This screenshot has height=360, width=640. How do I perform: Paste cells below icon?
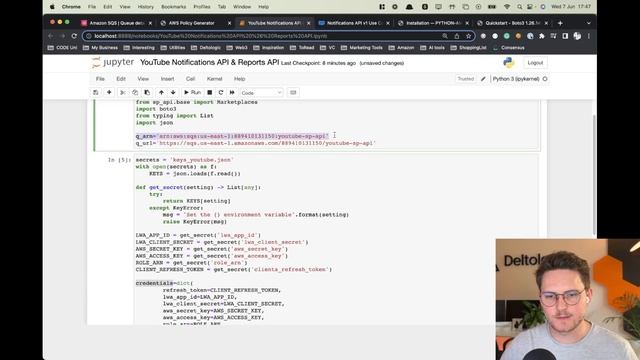click(147, 93)
